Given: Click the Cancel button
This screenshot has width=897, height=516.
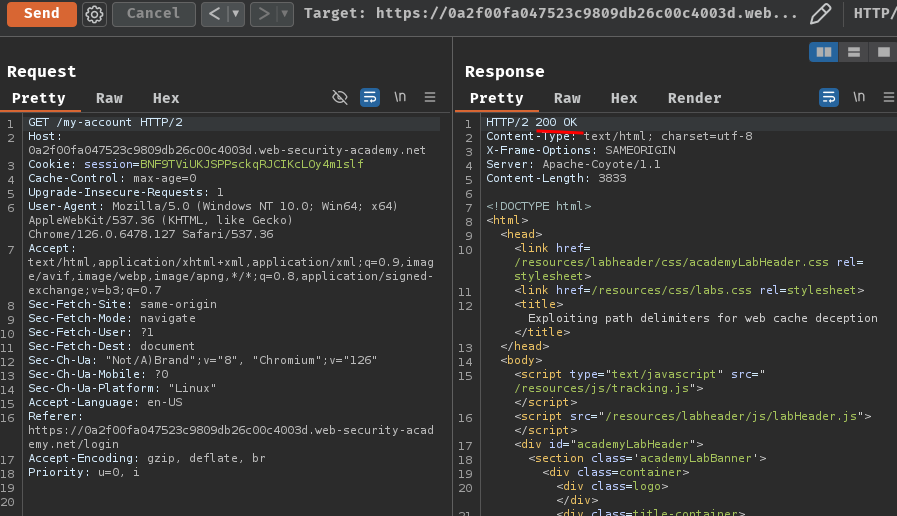Looking at the screenshot, I should pos(153,14).
